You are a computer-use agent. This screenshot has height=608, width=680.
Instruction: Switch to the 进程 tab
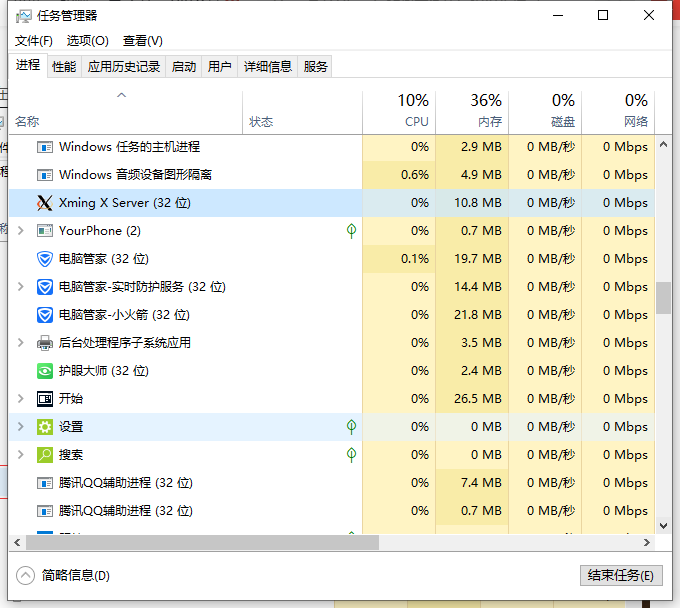pyautogui.click(x=28, y=65)
